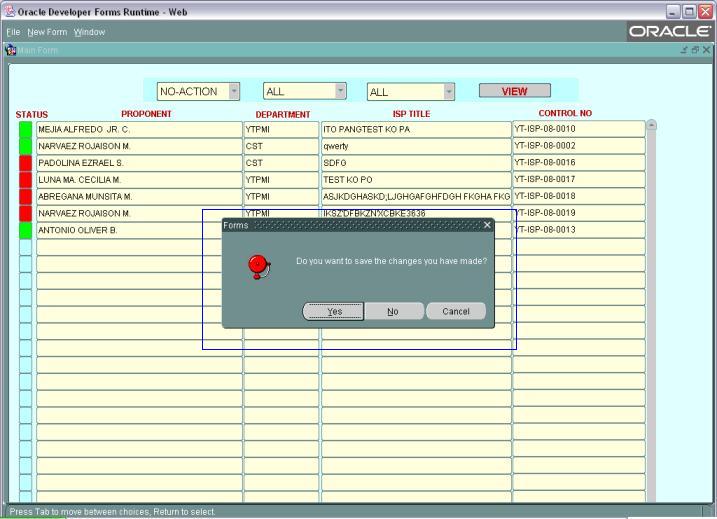Viewport: 717px width, 519px height.
Task: Click ISP title starting ASJKDGHASKD
Action: pos(416,197)
